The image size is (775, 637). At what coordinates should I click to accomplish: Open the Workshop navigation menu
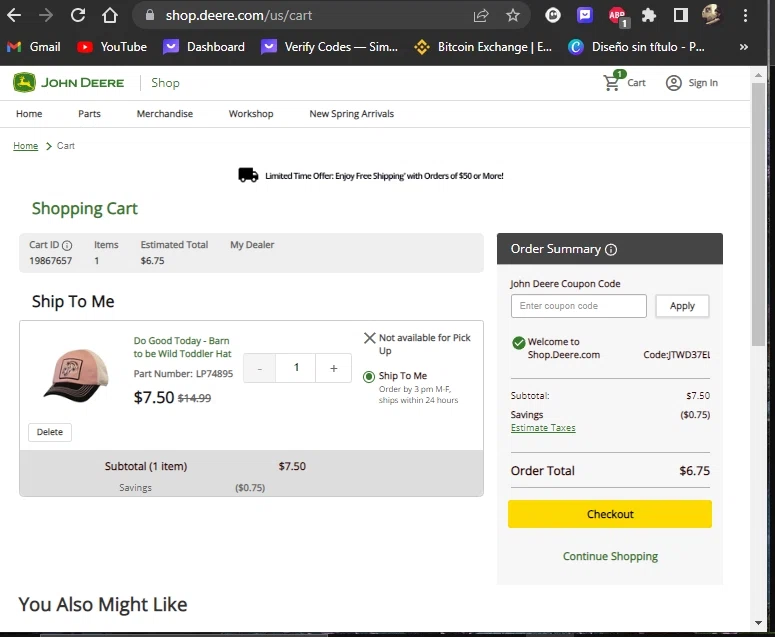point(251,114)
